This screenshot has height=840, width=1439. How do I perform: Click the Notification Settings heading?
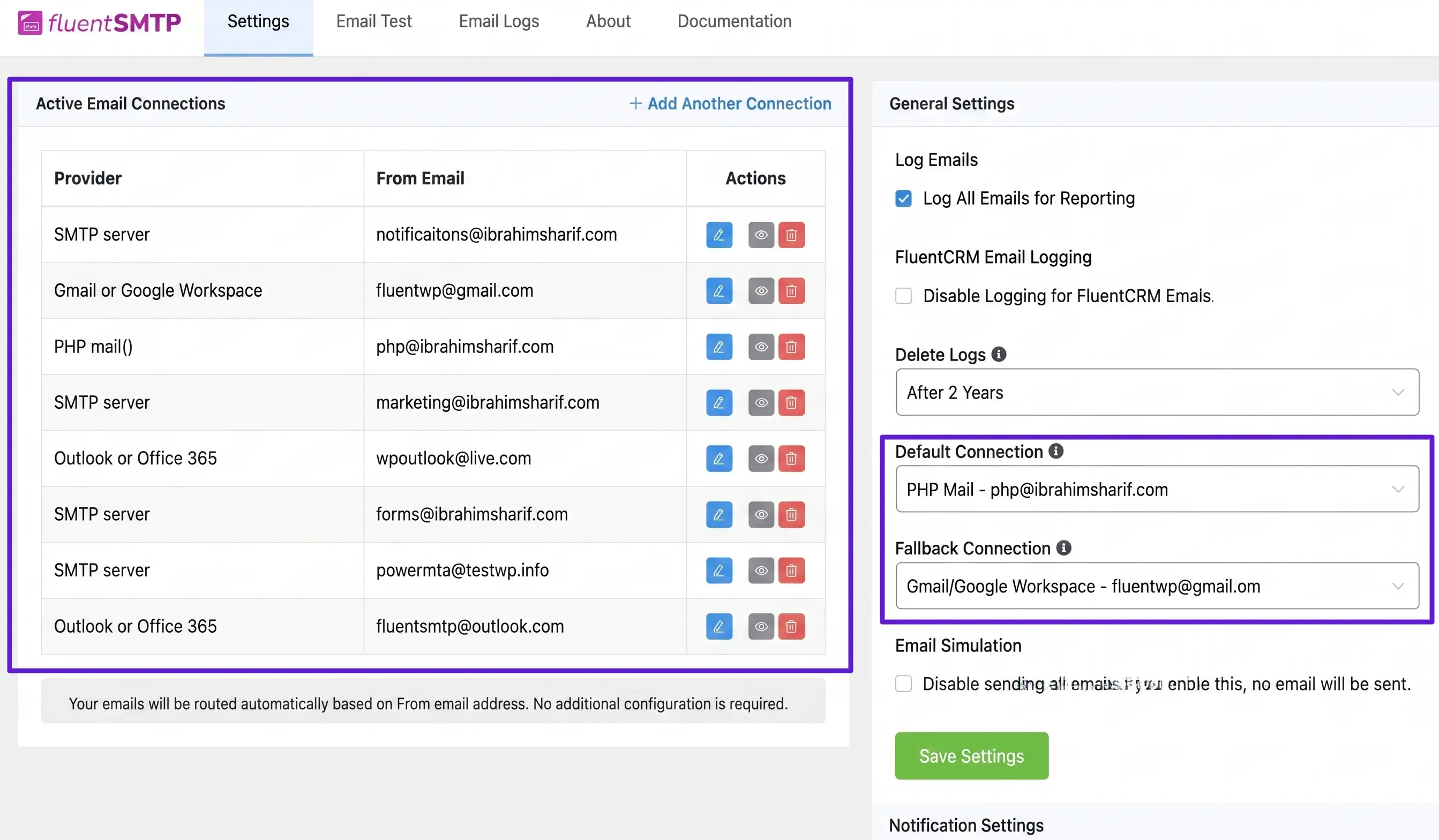coord(966,825)
